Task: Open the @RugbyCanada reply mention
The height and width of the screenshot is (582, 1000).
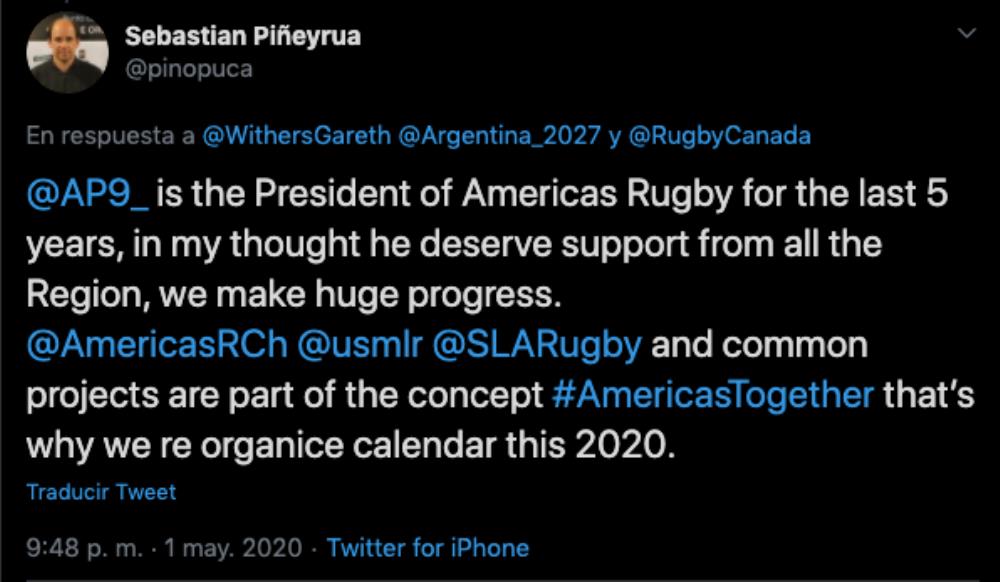Action: pos(719,138)
